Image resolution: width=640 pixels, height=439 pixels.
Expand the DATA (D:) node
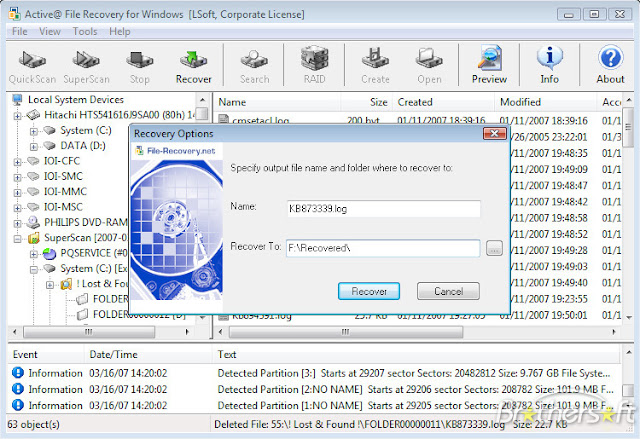click(33, 146)
